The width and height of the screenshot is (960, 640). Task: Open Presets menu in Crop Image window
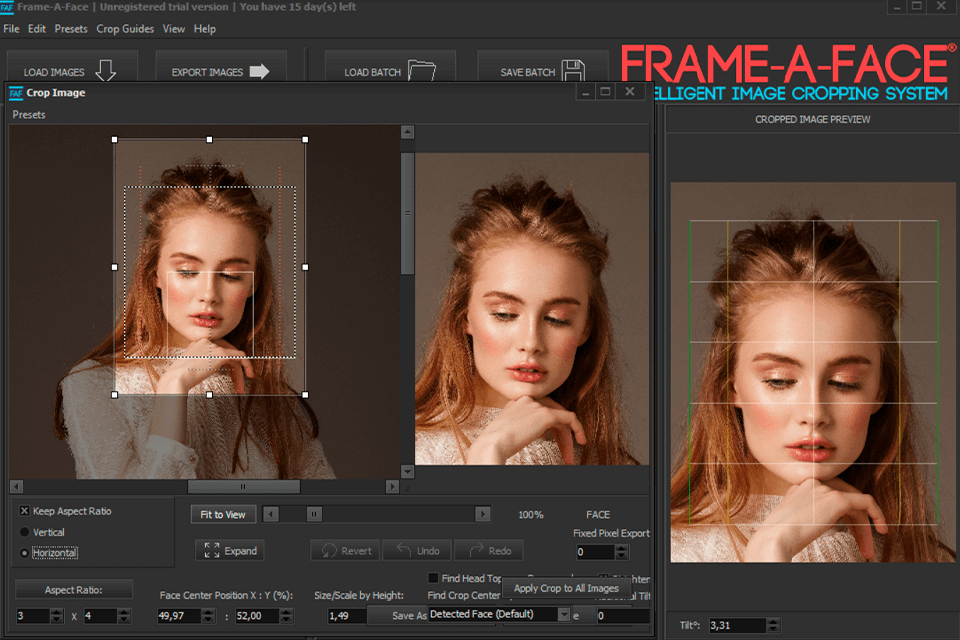coord(29,115)
